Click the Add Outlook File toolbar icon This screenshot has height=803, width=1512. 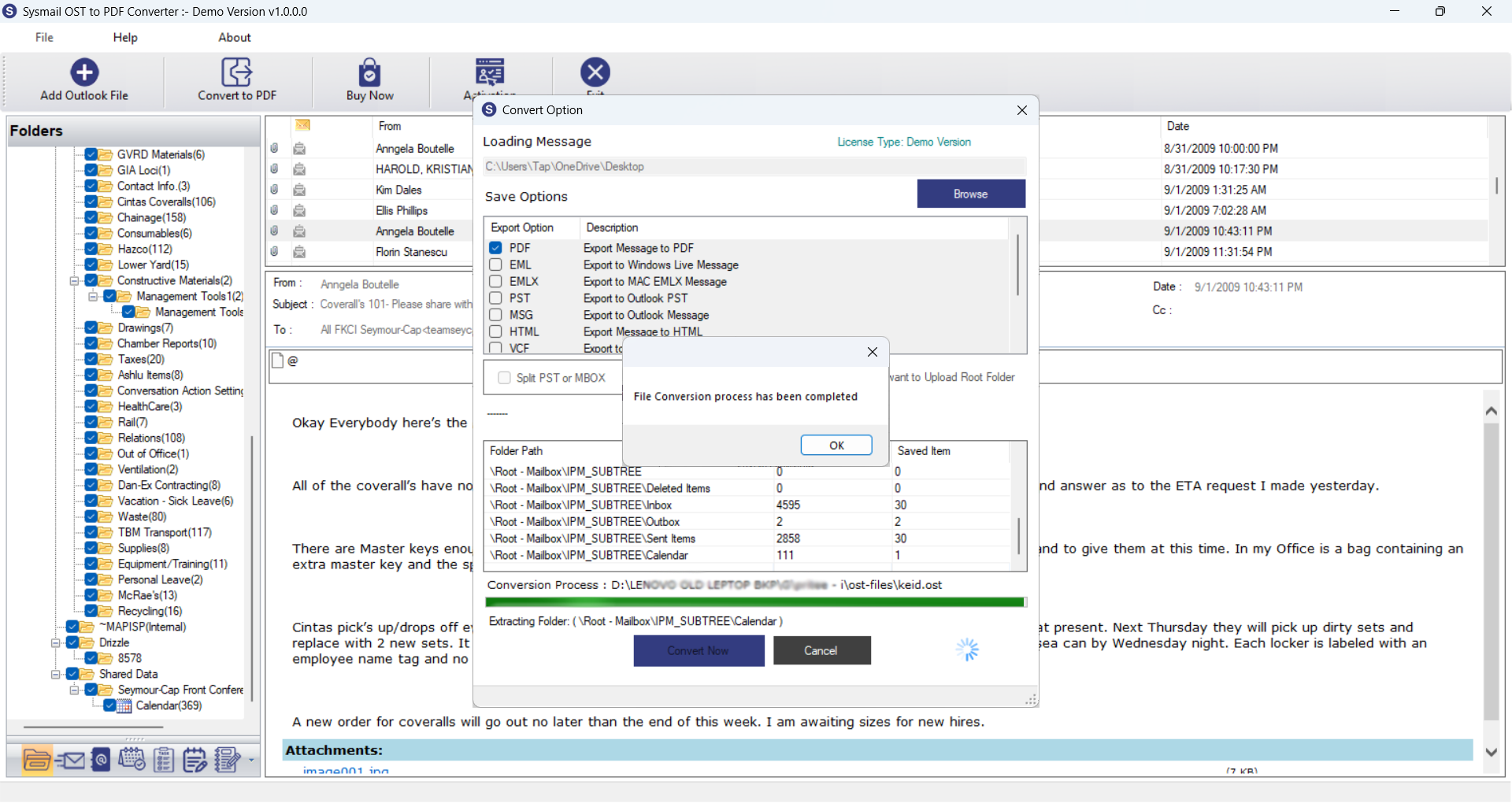click(x=84, y=72)
